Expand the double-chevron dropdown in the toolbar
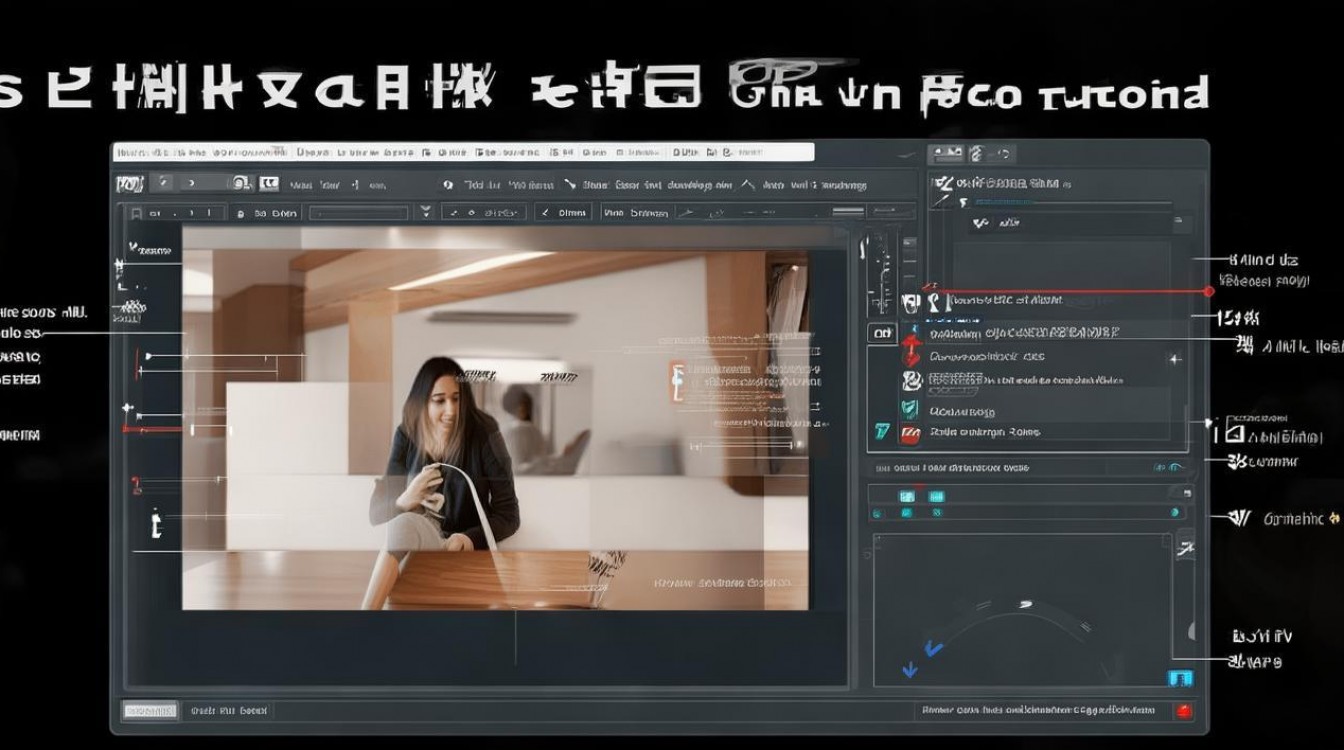This screenshot has height=750, width=1344. 426,211
